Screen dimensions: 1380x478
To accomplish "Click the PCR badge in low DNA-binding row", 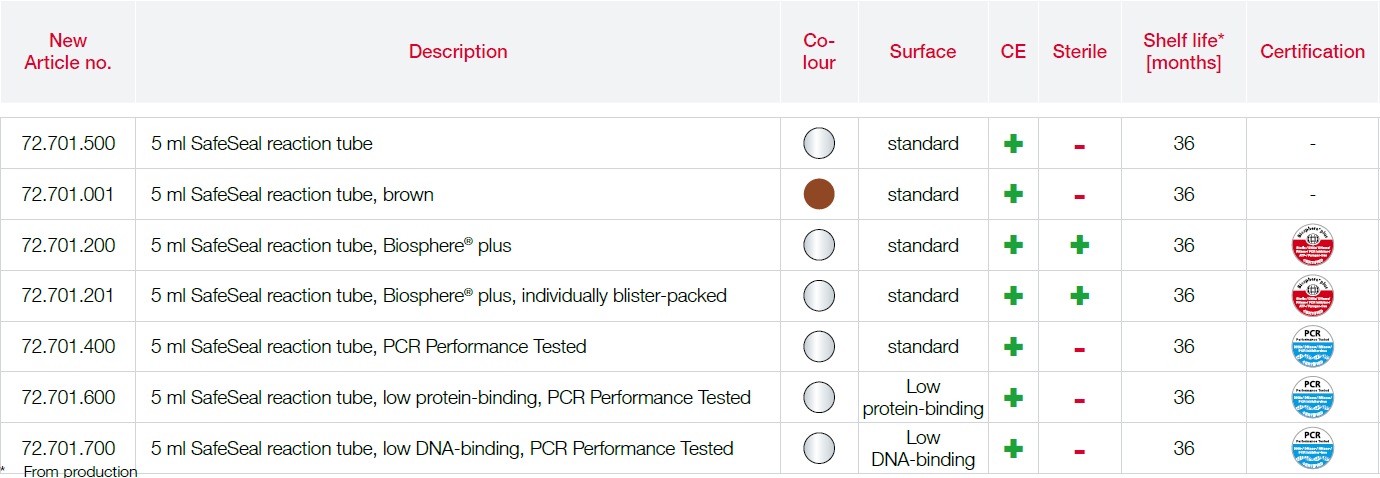I will pyautogui.click(x=1312, y=448).
